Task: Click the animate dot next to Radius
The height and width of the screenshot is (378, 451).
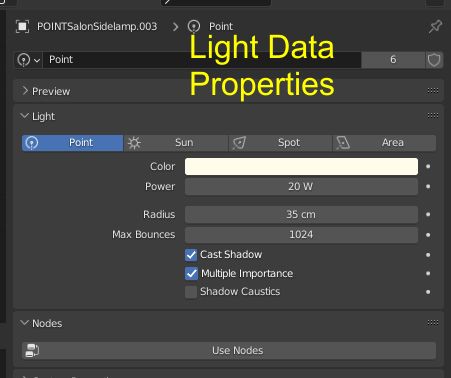Action: [x=428, y=214]
